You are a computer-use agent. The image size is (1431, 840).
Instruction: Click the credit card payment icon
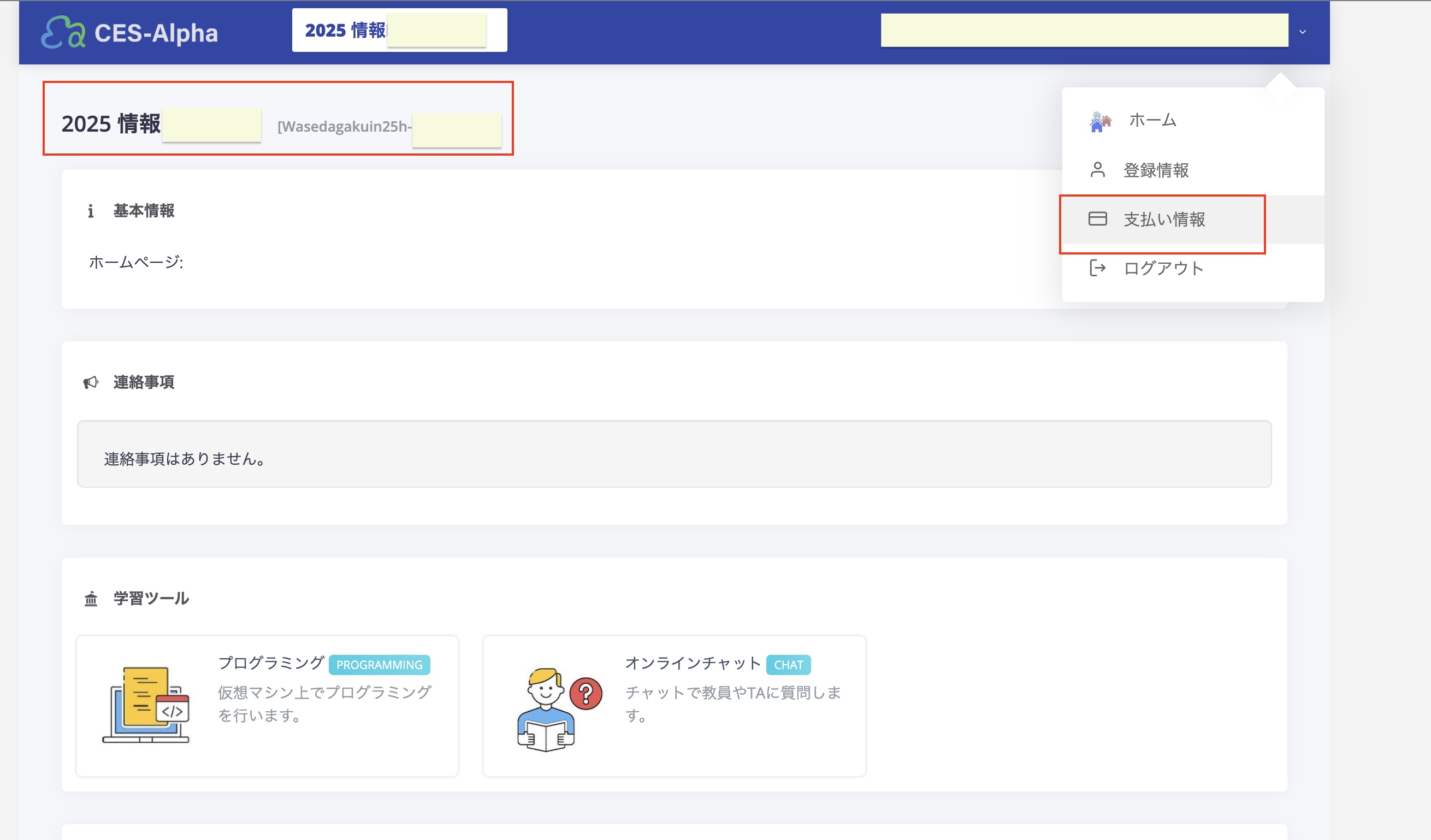[x=1097, y=219]
